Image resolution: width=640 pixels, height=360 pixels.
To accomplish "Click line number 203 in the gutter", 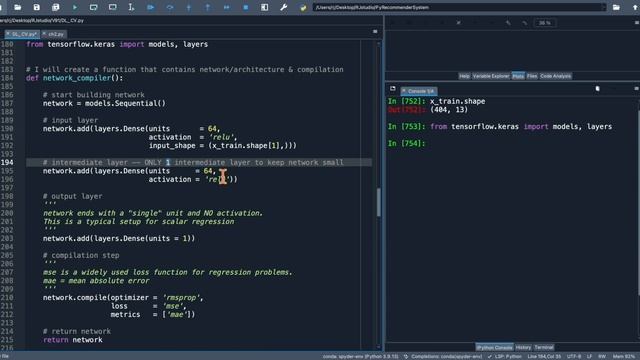I will point(7,238).
